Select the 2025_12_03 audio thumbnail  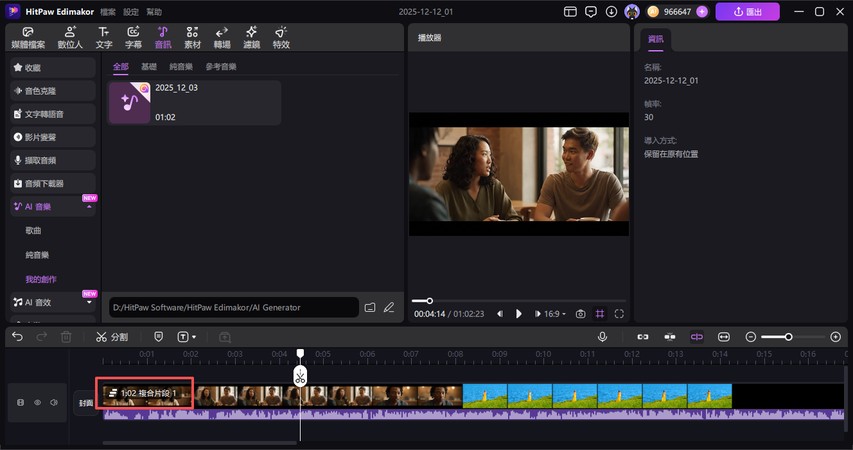pos(129,102)
